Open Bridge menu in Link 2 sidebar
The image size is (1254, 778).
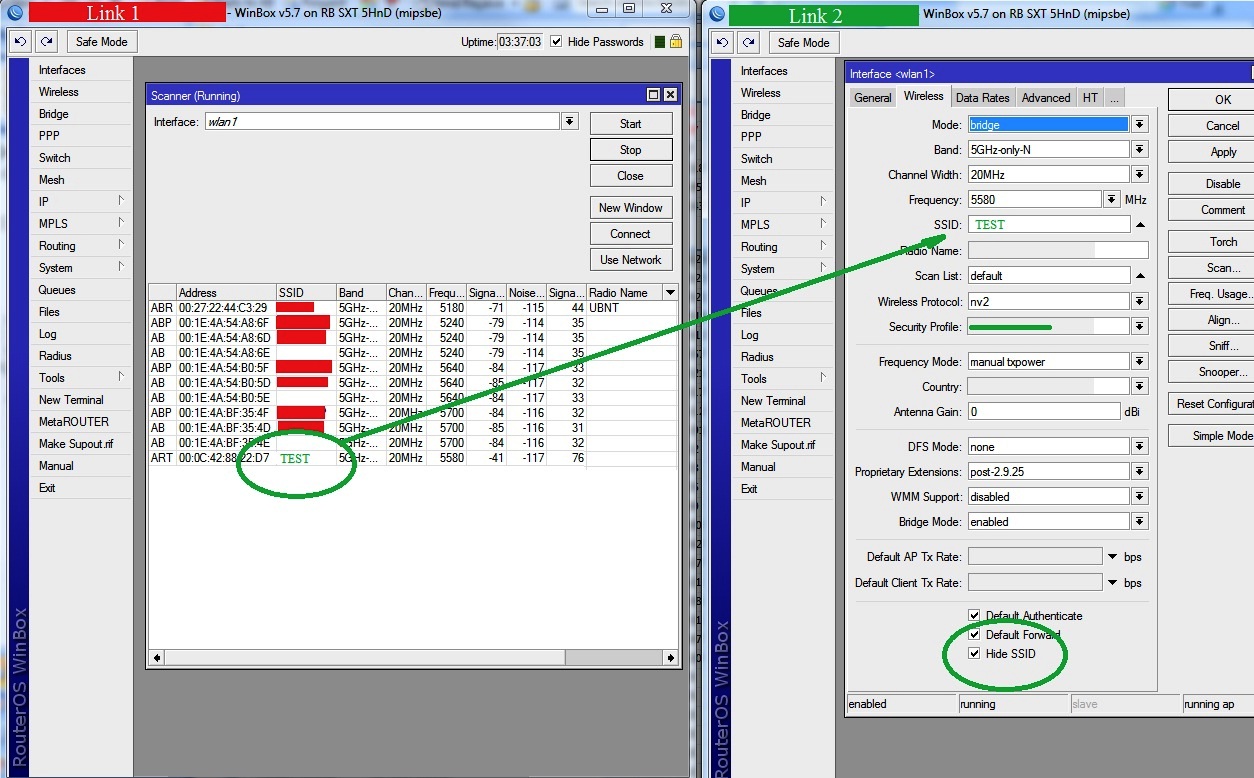click(x=782, y=115)
